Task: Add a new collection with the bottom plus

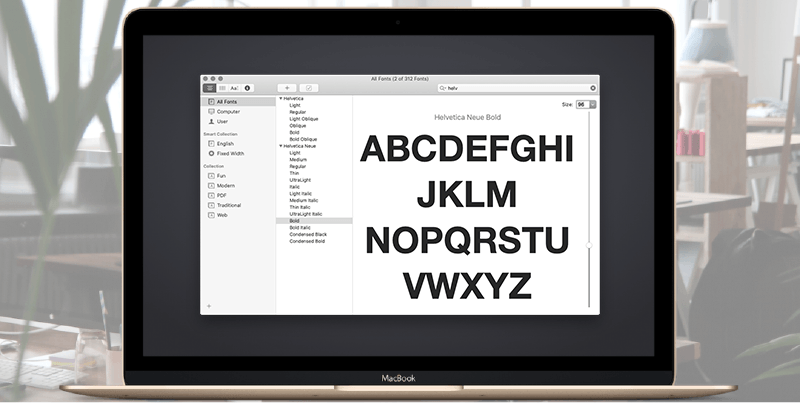Action: (209, 306)
